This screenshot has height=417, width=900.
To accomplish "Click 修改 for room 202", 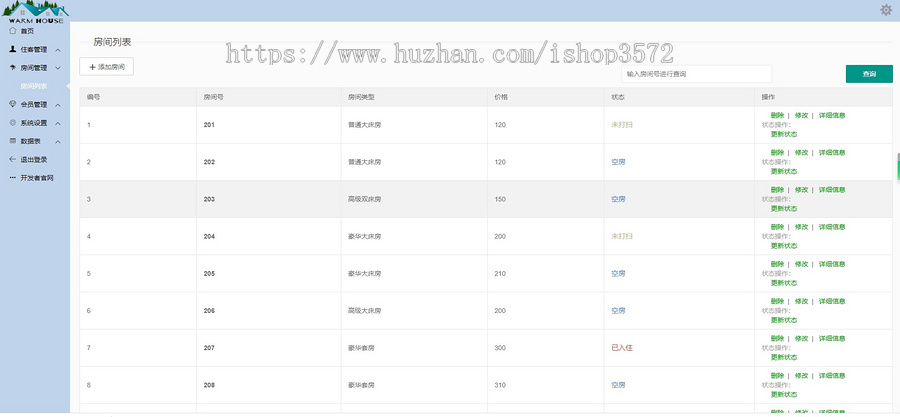I will point(801,153).
